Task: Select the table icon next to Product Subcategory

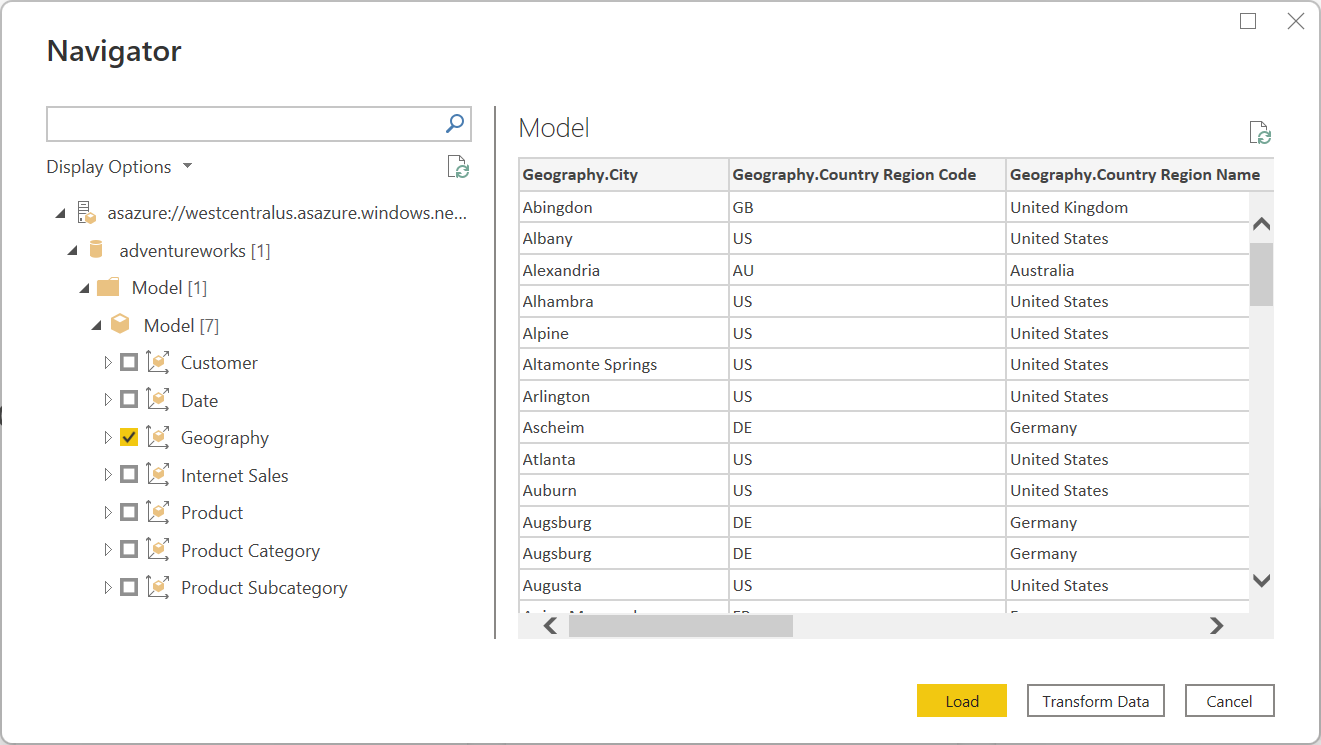Action: pyautogui.click(x=158, y=587)
